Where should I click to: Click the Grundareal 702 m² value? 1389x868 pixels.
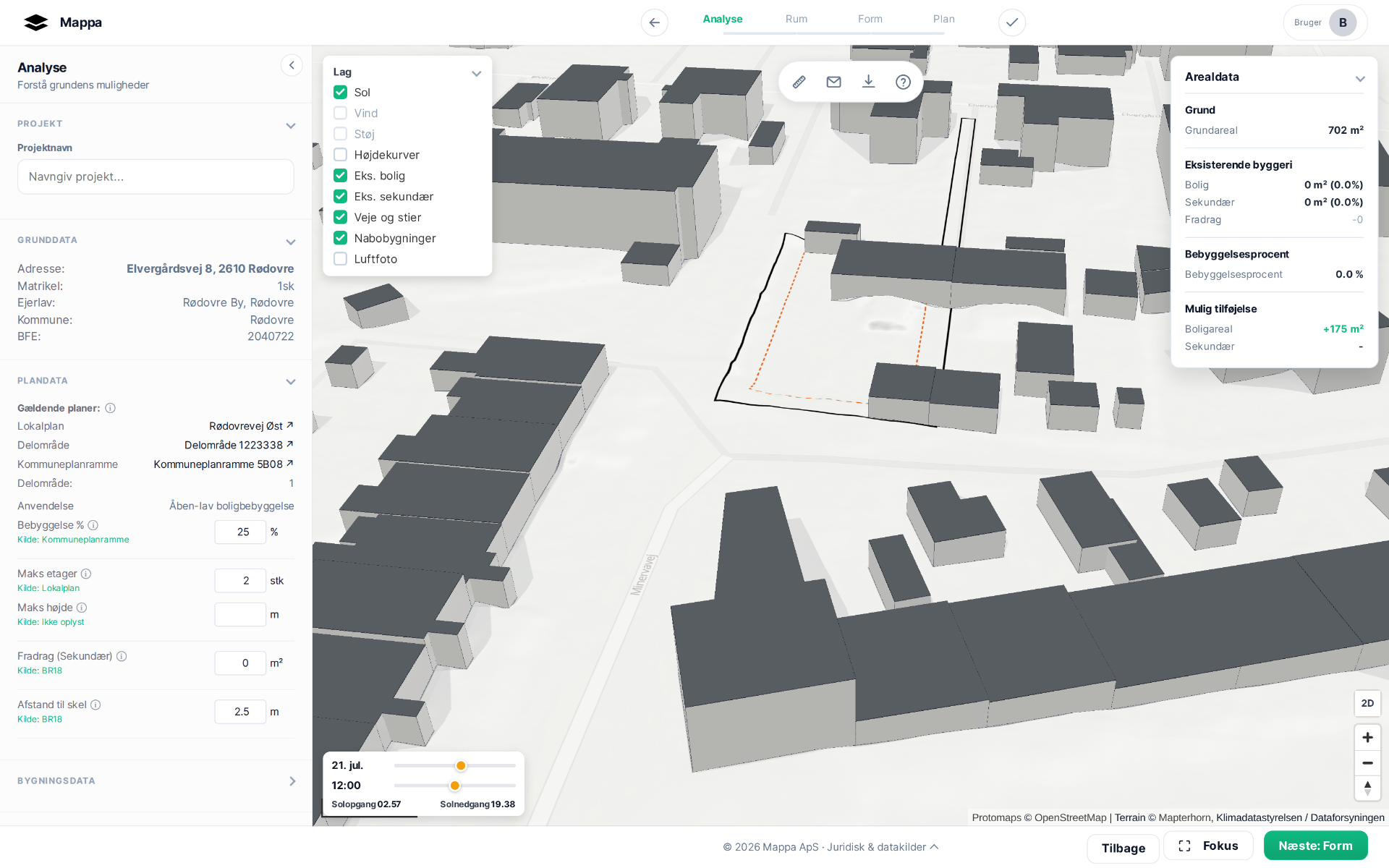coord(1346,130)
